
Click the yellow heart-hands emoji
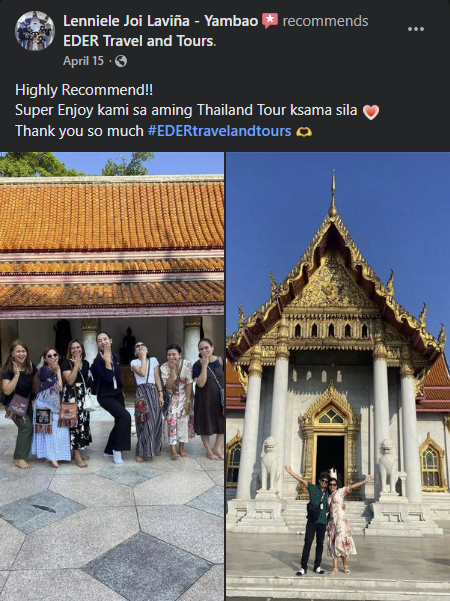(304, 132)
